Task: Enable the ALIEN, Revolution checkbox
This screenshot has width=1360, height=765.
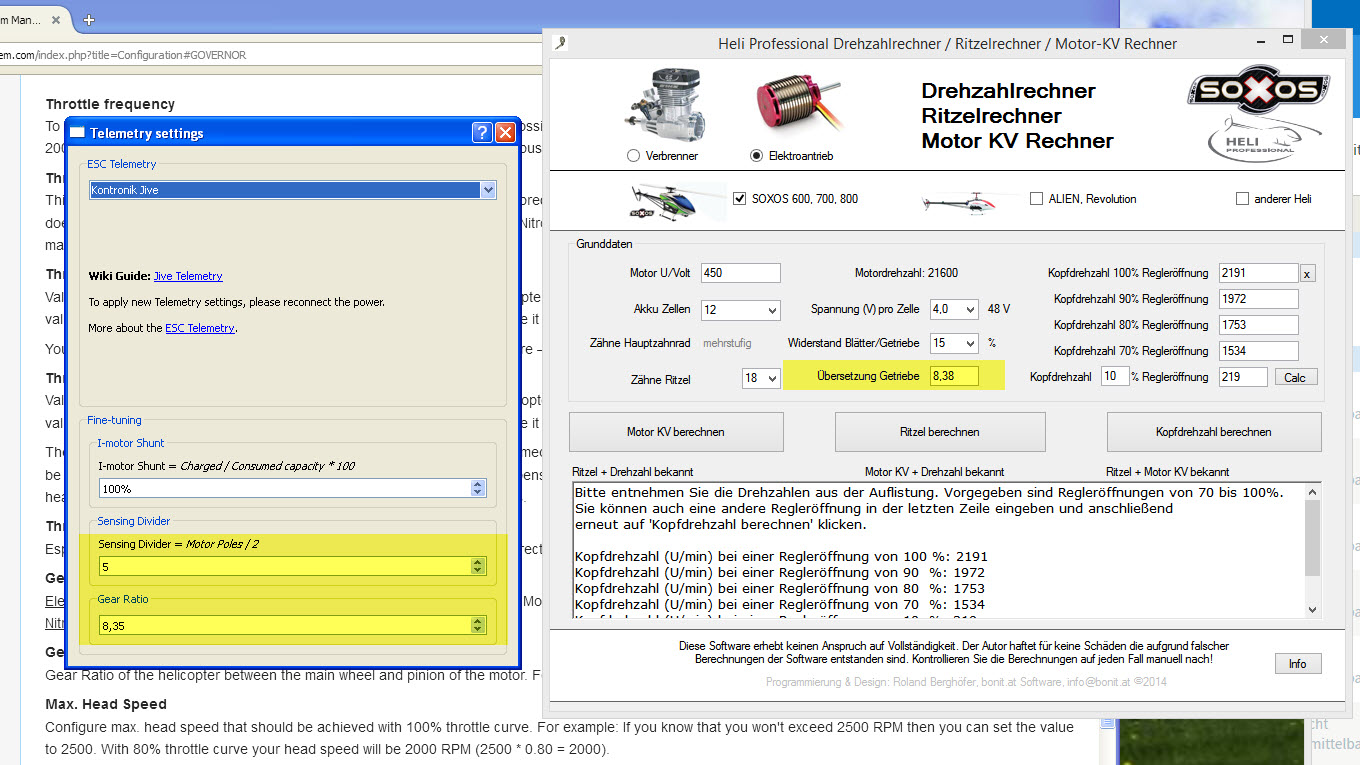Action: tap(1036, 199)
